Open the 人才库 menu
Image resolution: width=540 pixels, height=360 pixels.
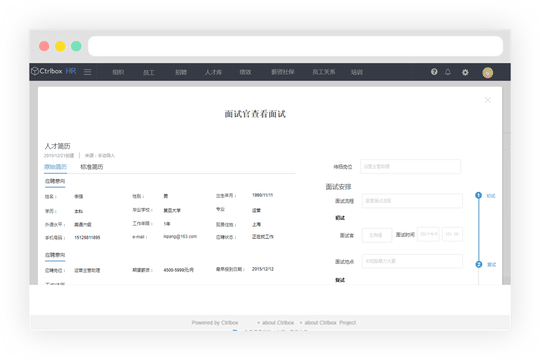click(x=213, y=72)
